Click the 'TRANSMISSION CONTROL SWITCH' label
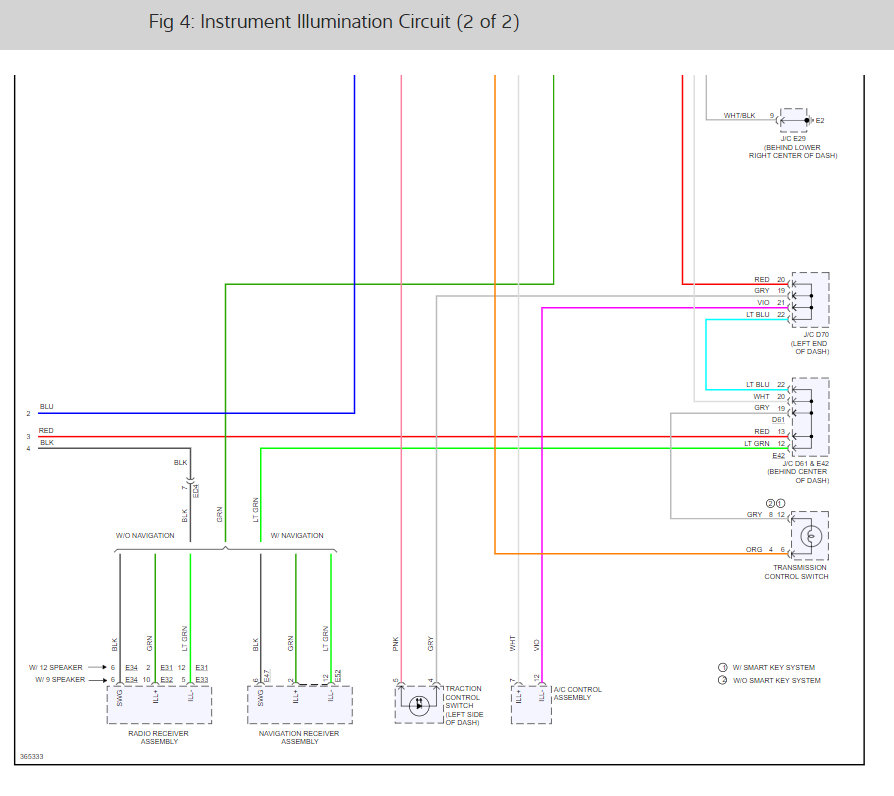This screenshot has width=894, height=796. pyautogui.click(x=797, y=572)
